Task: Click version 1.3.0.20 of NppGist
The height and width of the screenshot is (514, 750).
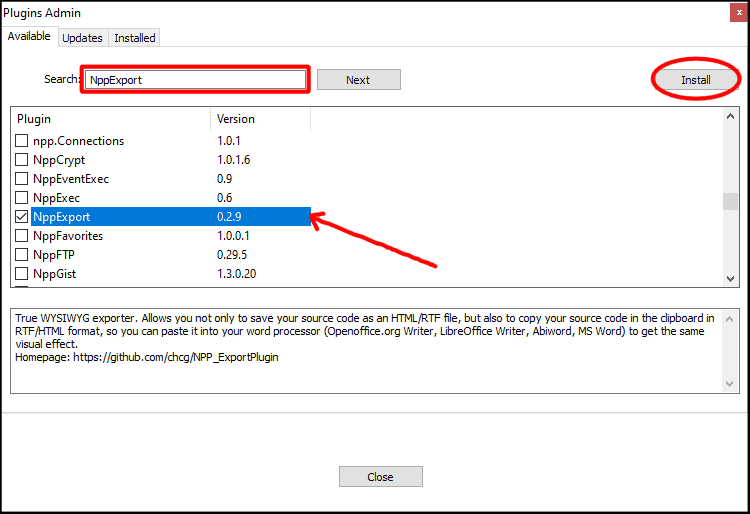Action: [236, 273]
